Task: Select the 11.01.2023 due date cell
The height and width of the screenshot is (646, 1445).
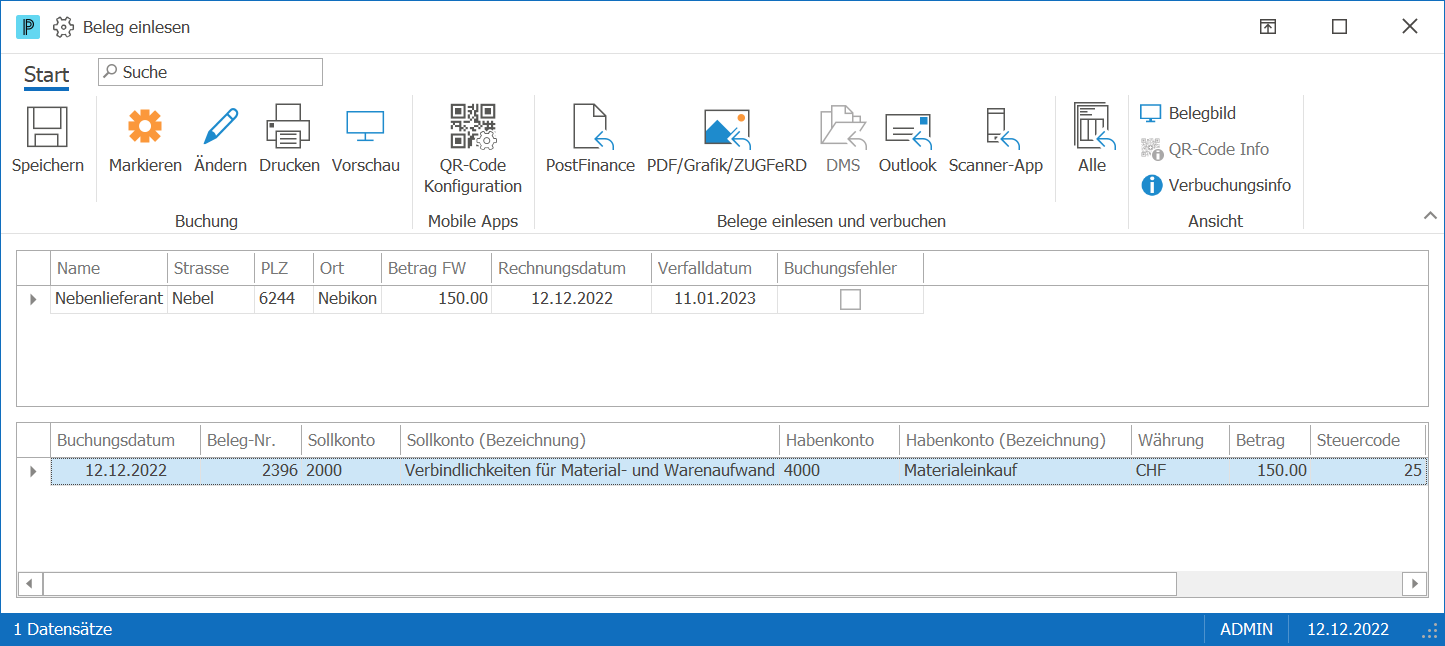Action: click(714, 299)
